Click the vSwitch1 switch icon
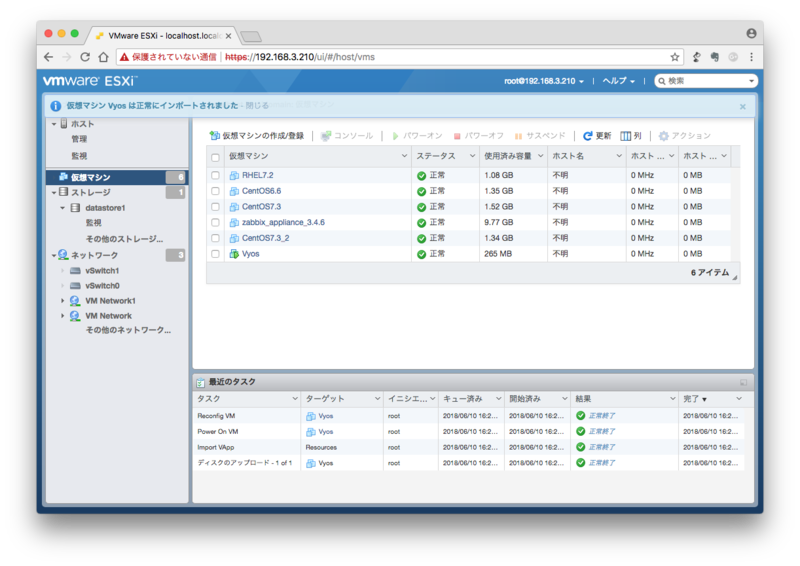The height and width of the screenshot is (566, 800). [x=76, y=270]
